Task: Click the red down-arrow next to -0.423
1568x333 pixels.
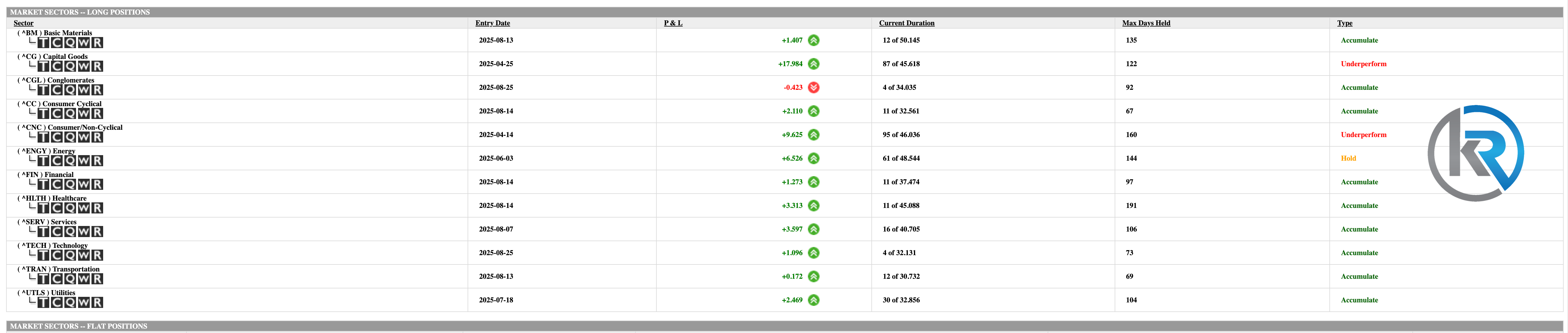Action: [813, 88]
